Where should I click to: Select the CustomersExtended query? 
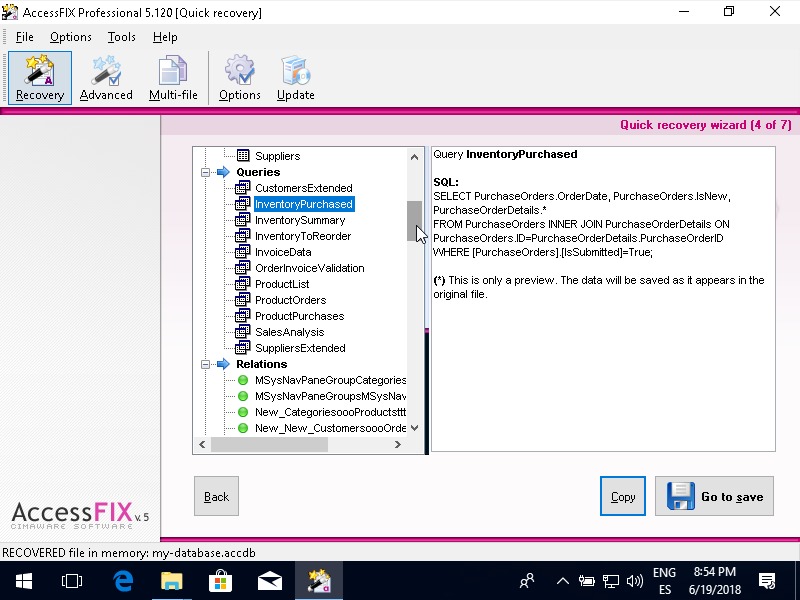(x=303, y=188)
